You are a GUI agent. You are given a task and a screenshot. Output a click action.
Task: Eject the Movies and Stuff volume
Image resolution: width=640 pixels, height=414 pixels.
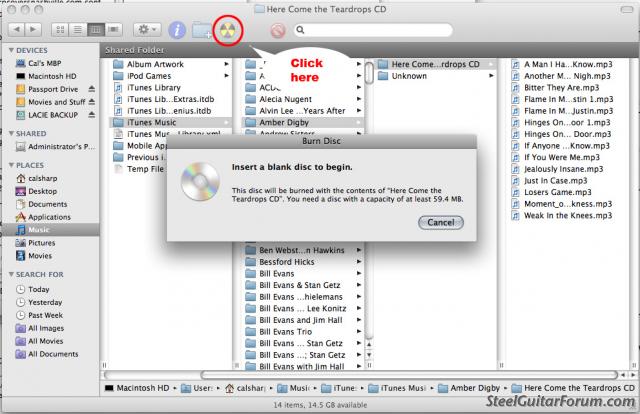[x=93, y=102]
